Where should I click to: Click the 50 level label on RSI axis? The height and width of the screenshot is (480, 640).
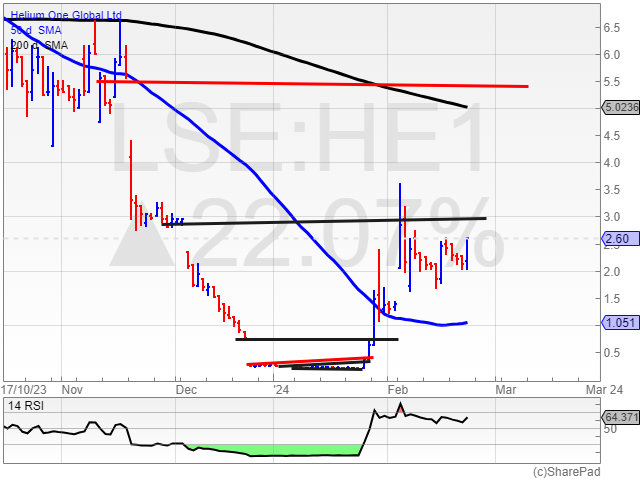pos(611,429)
